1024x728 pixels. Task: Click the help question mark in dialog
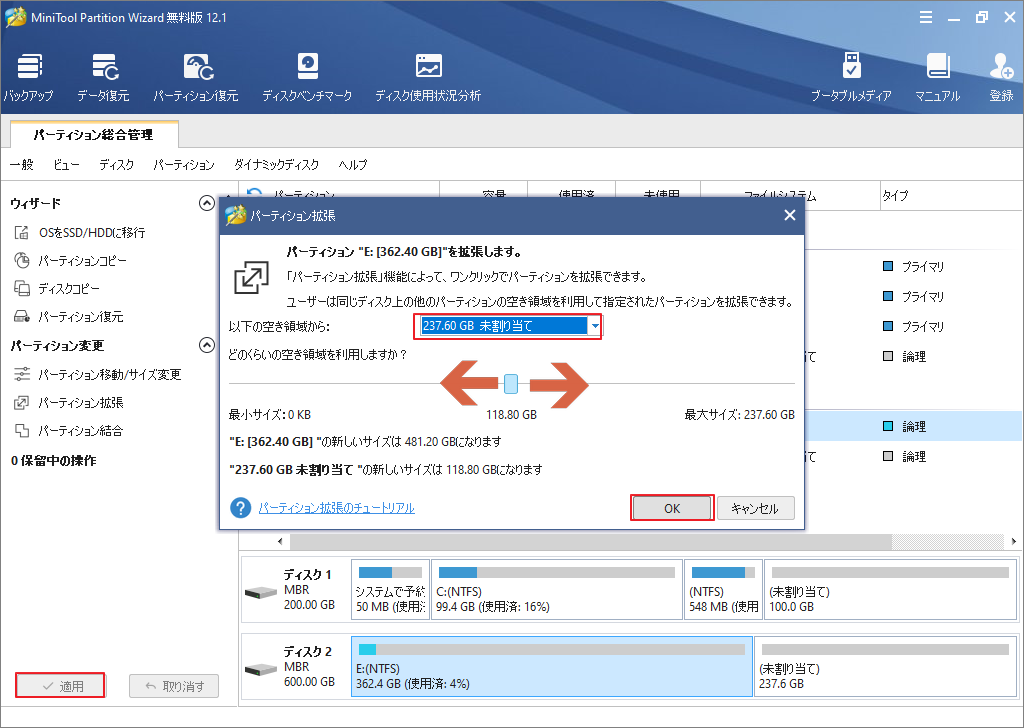pyautogui.click(x=240, y=508)
